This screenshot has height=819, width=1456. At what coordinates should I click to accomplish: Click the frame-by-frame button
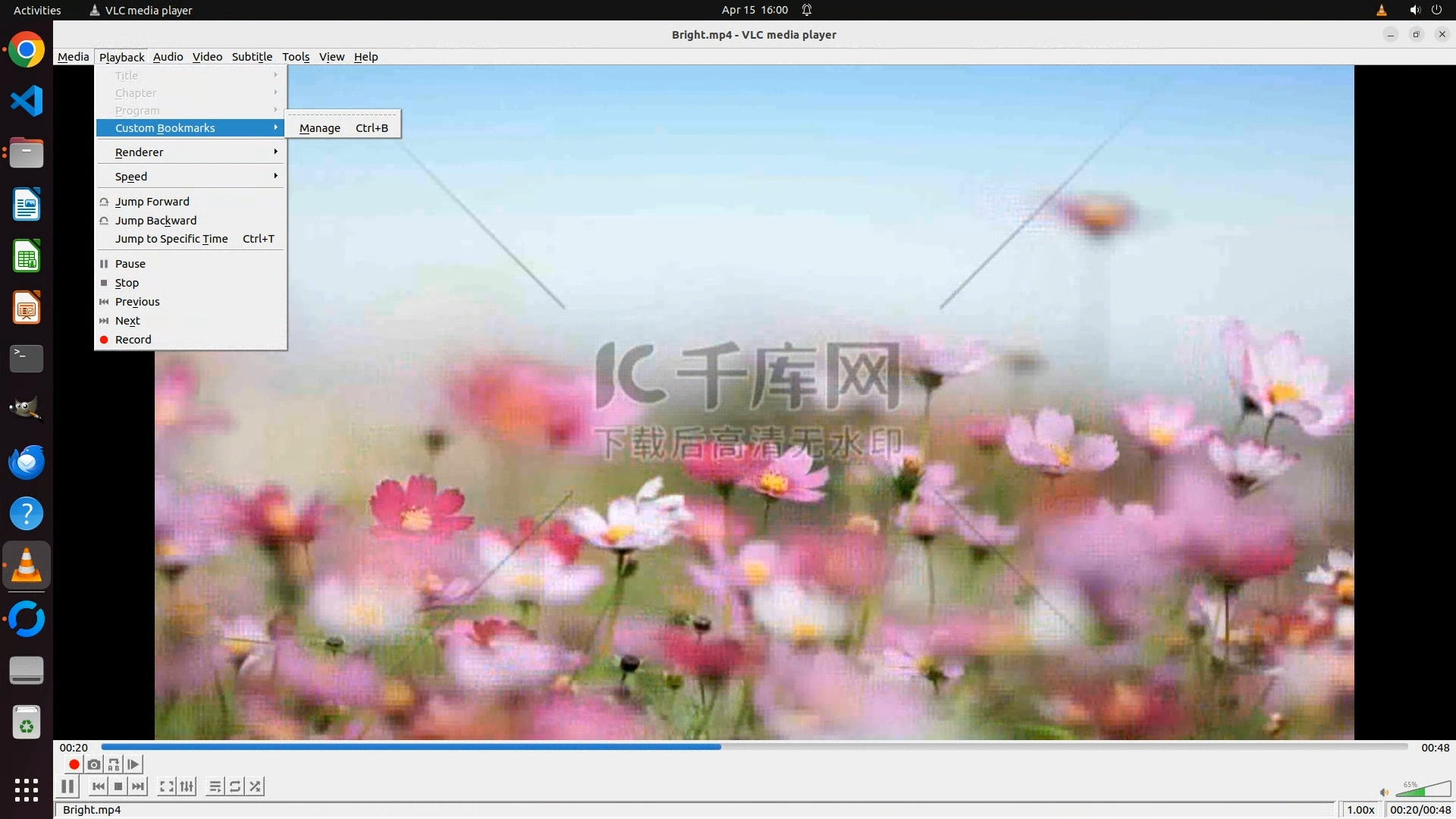[x=133, y=764]
